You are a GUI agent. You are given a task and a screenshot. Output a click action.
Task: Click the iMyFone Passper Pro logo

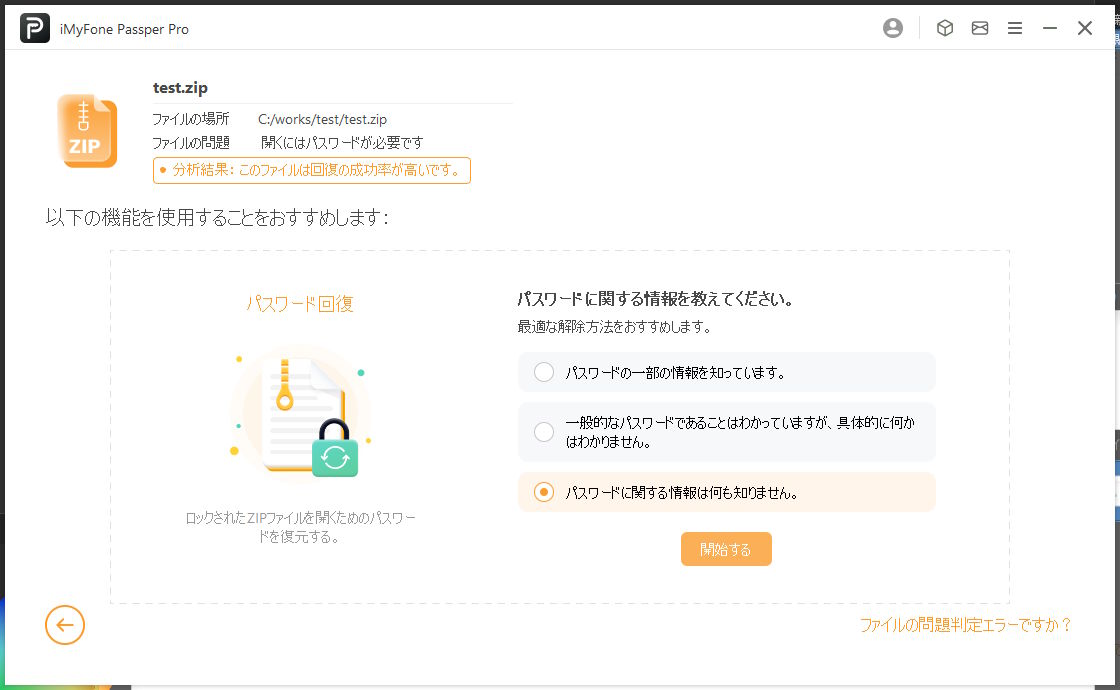35,29
